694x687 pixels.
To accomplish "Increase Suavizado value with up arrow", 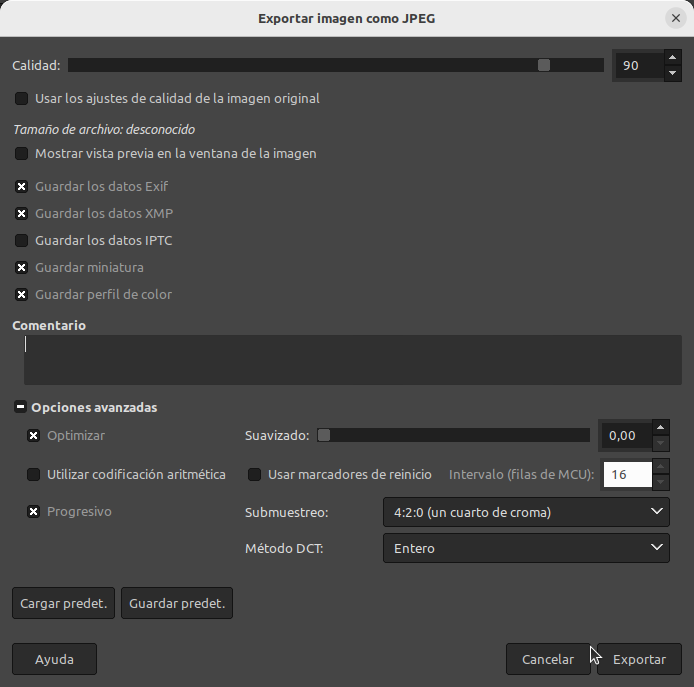I will (x=659, y=427).
